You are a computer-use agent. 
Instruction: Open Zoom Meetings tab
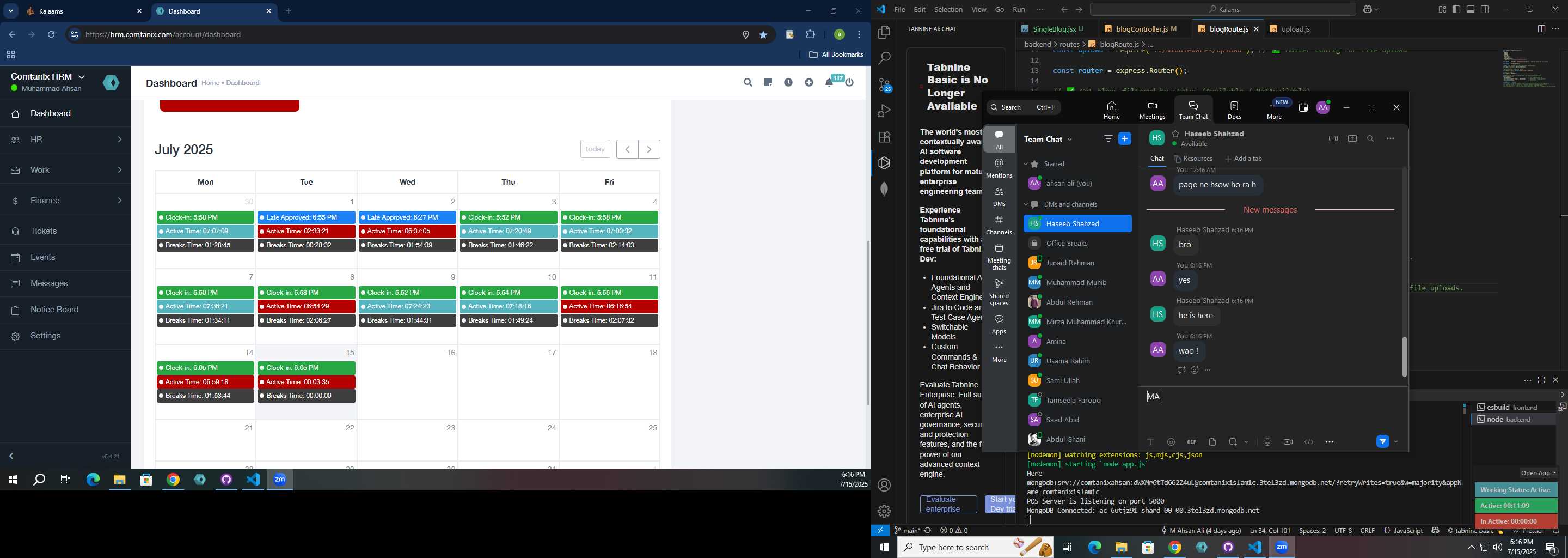tap(1152, 110)
